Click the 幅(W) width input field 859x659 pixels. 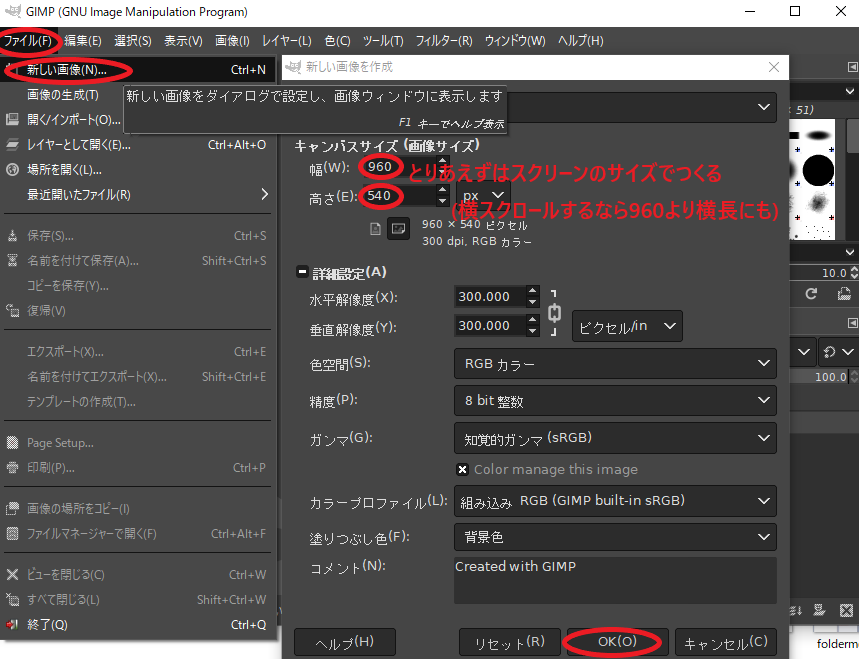coord(398,167)
